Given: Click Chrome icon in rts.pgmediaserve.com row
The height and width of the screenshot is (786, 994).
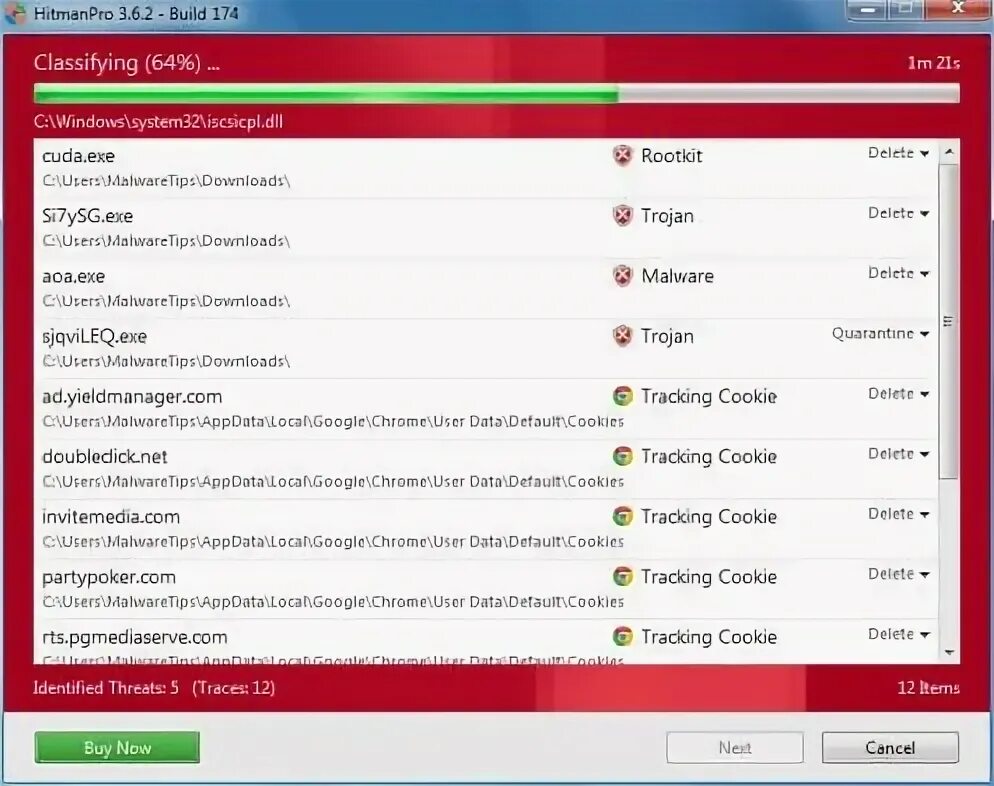Looking at the screenshot, I should 623,636.
